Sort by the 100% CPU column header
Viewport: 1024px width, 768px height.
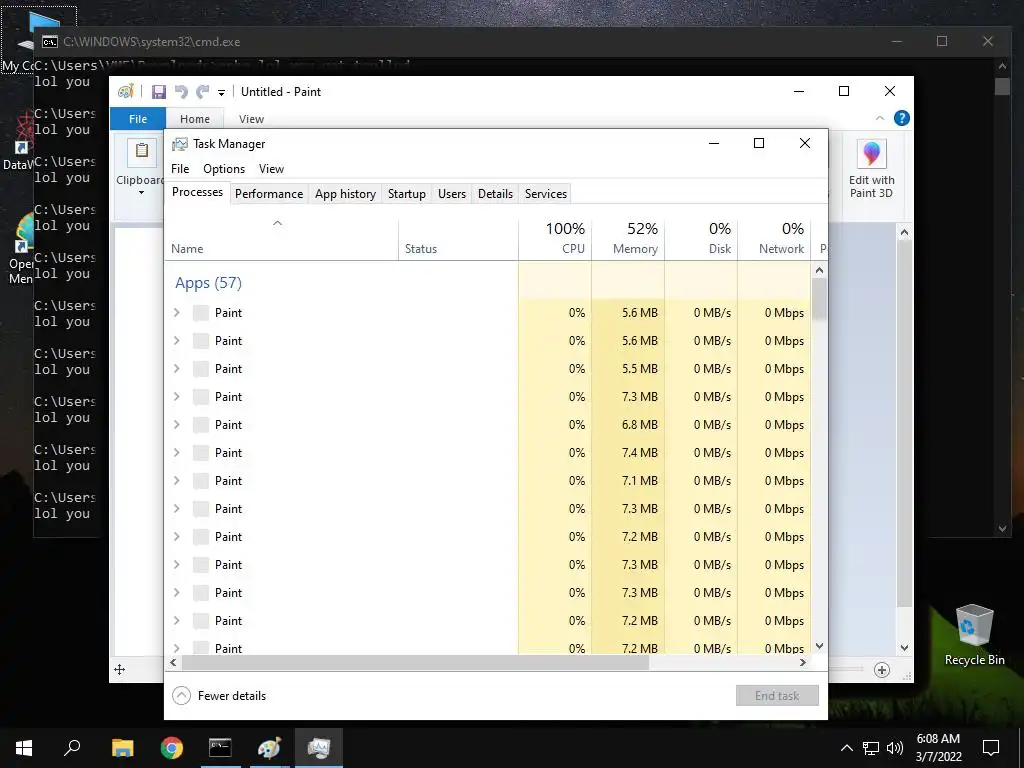click(x=555, y=239)
